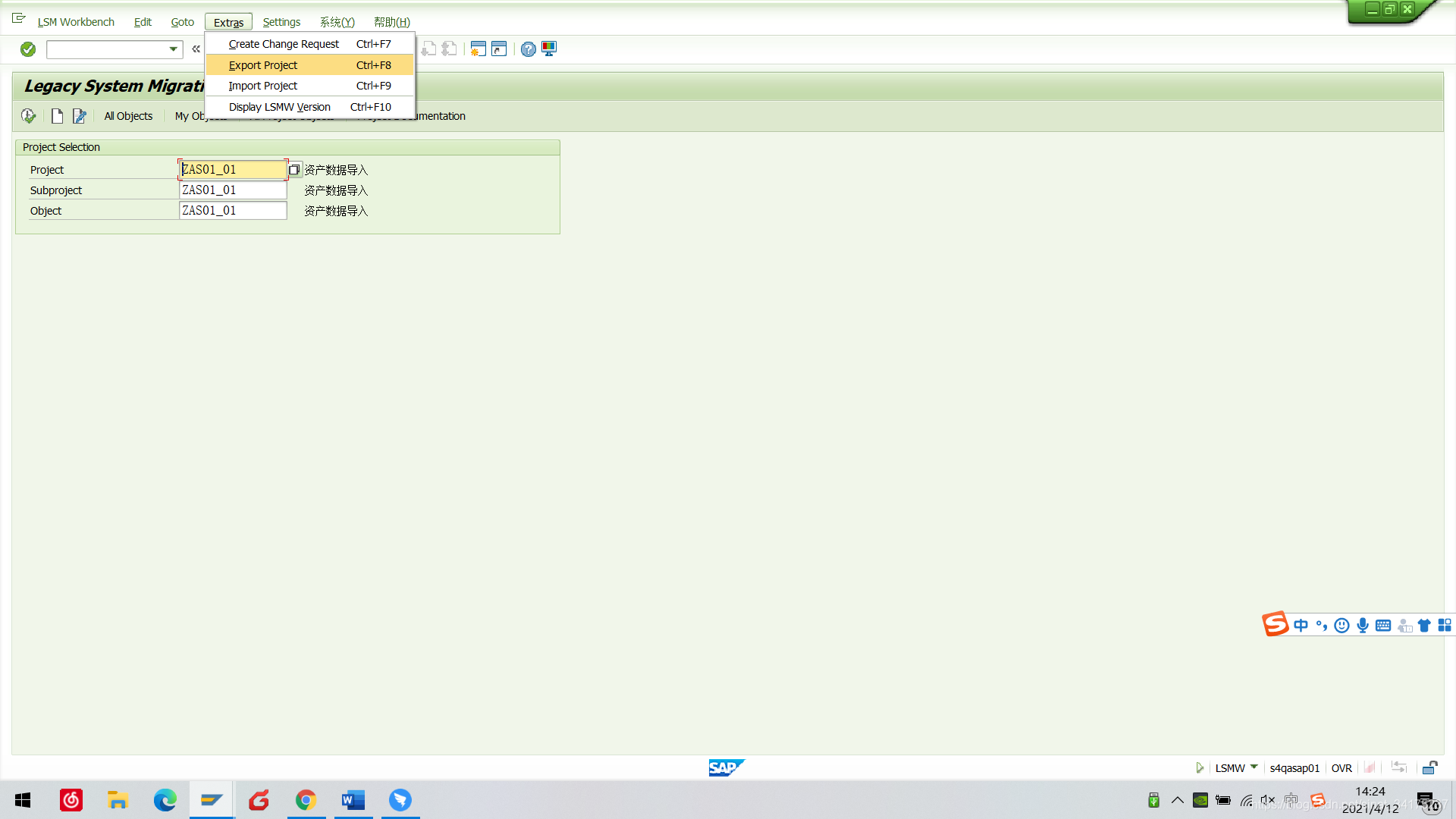Toggle OVR insert mode in status bar

[x=1341, y=768]
